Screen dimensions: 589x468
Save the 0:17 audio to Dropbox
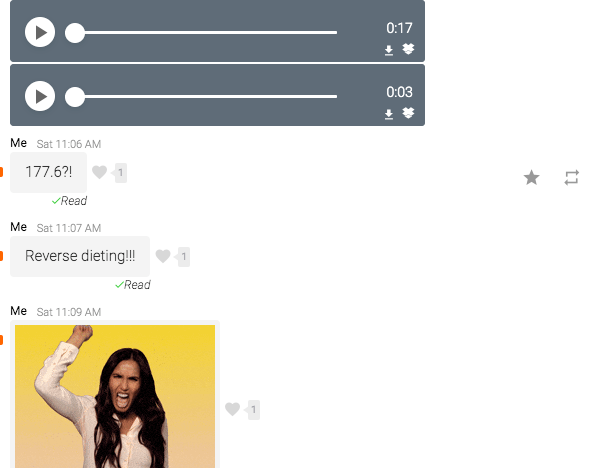(408, 49)
